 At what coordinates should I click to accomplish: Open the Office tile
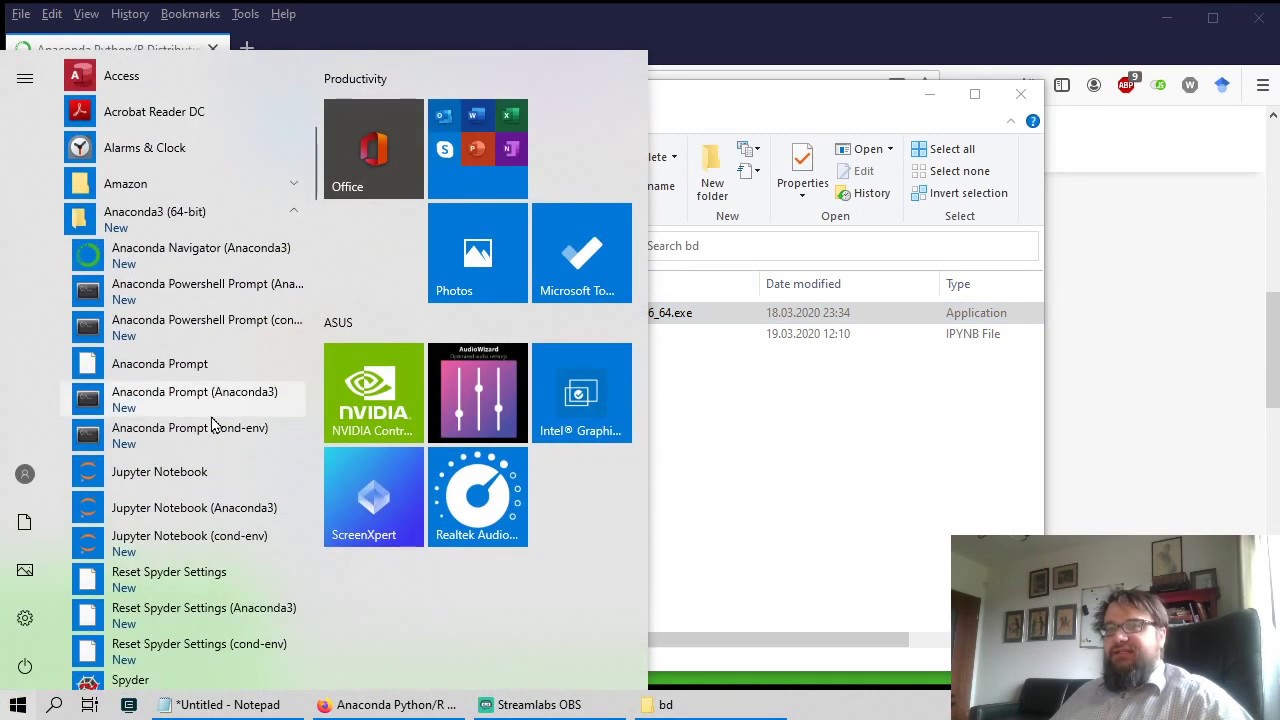pyautogui.click(x=374, y=149)
